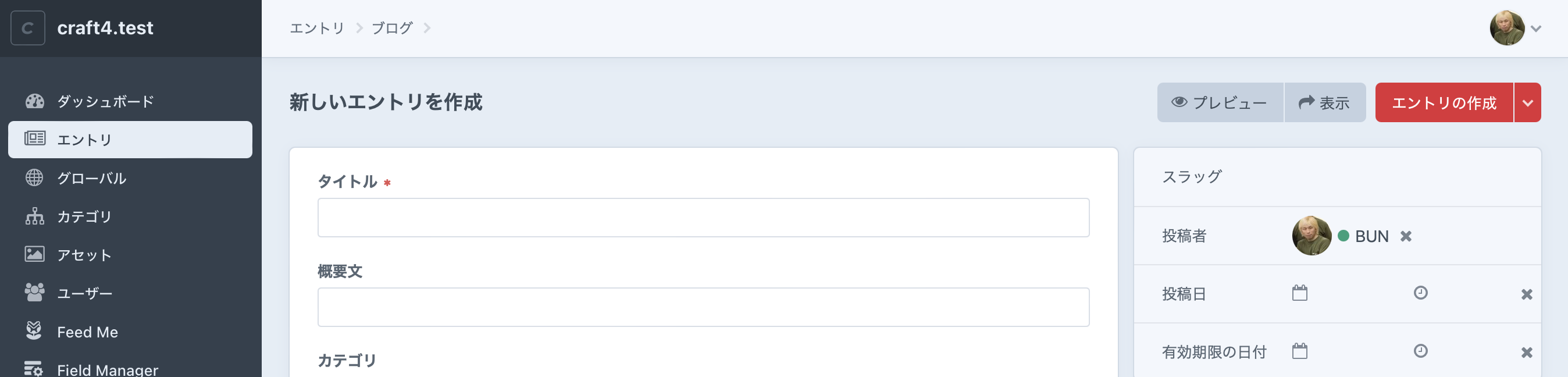Expand the エントリの作成 save options dropdown

[x=1527, y=103]
